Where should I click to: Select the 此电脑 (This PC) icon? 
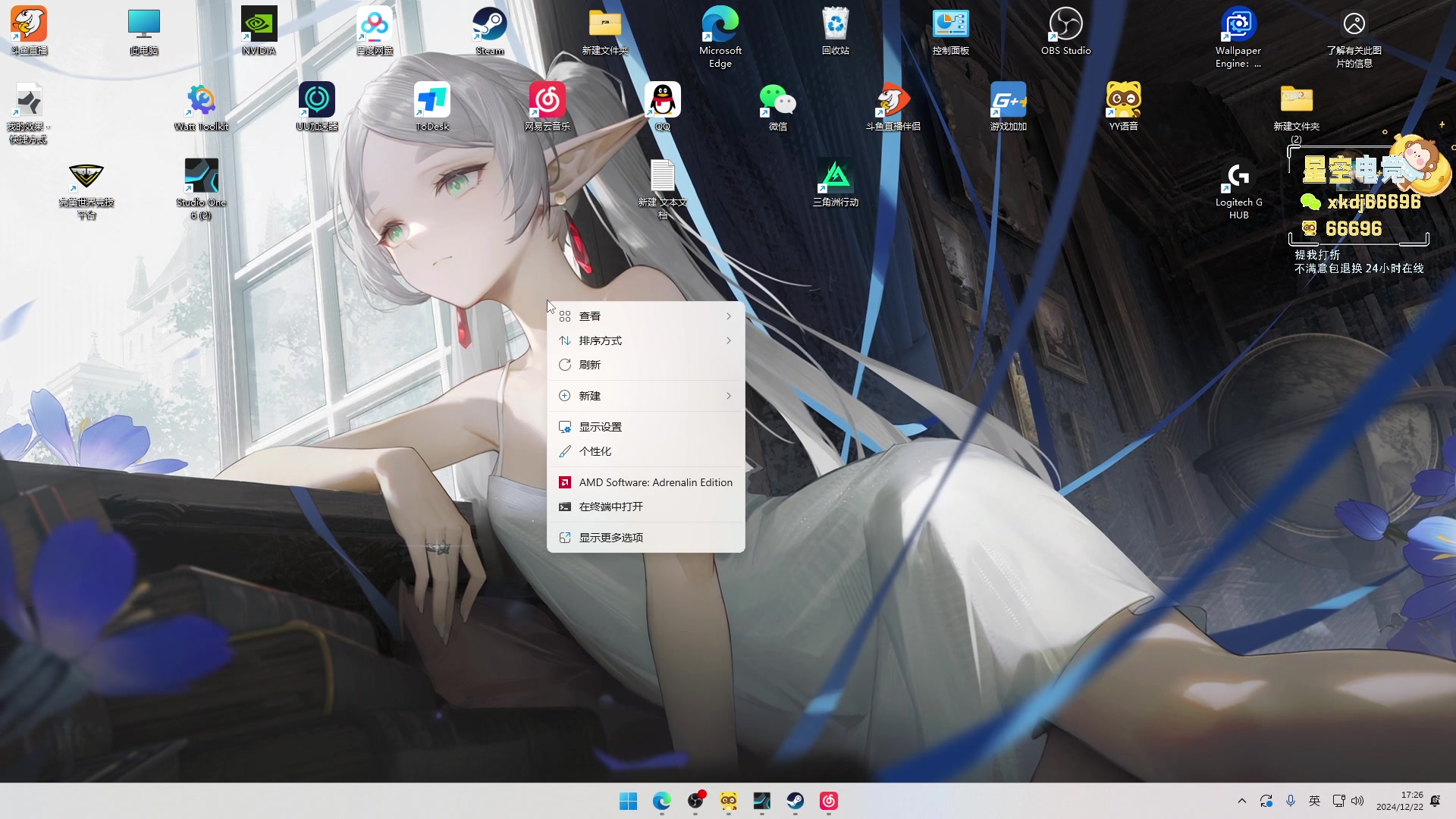click(144, 31)
